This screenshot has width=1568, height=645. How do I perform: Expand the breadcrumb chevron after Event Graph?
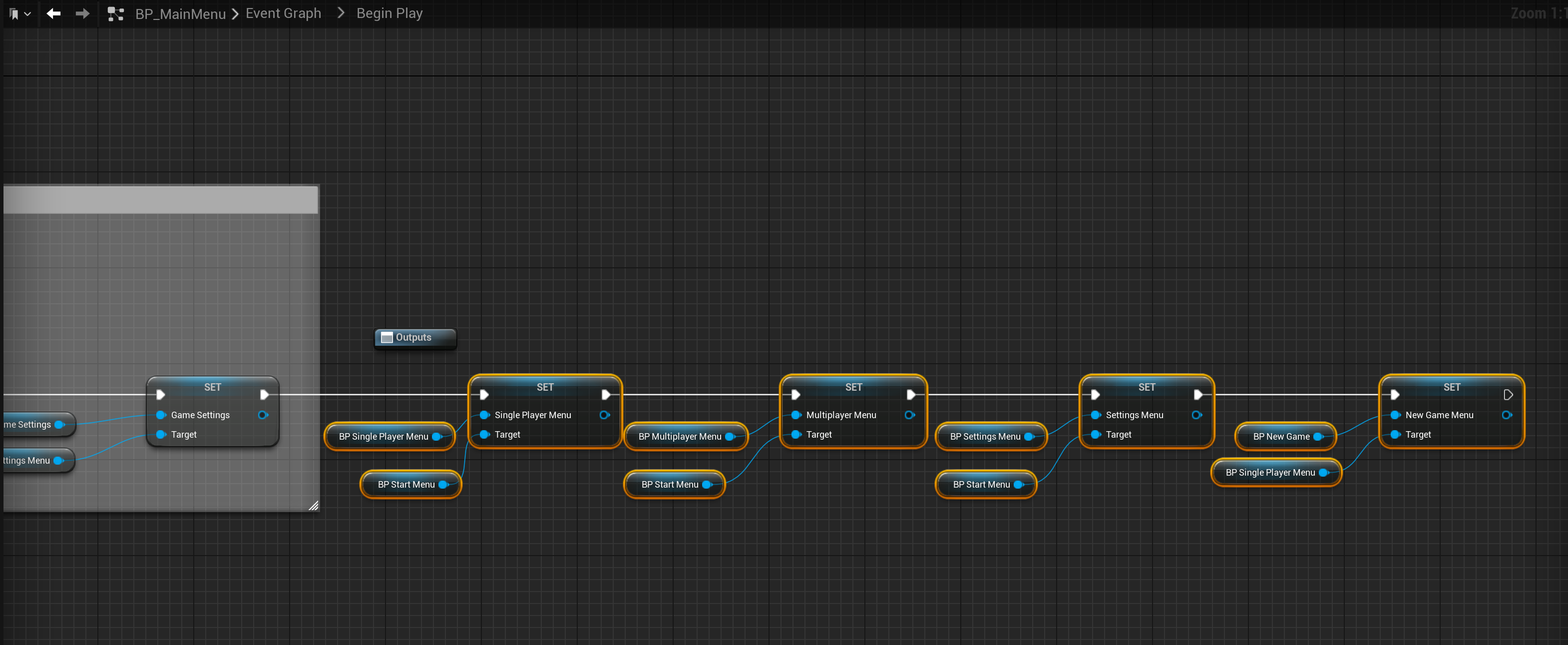(x=340, y=13)
